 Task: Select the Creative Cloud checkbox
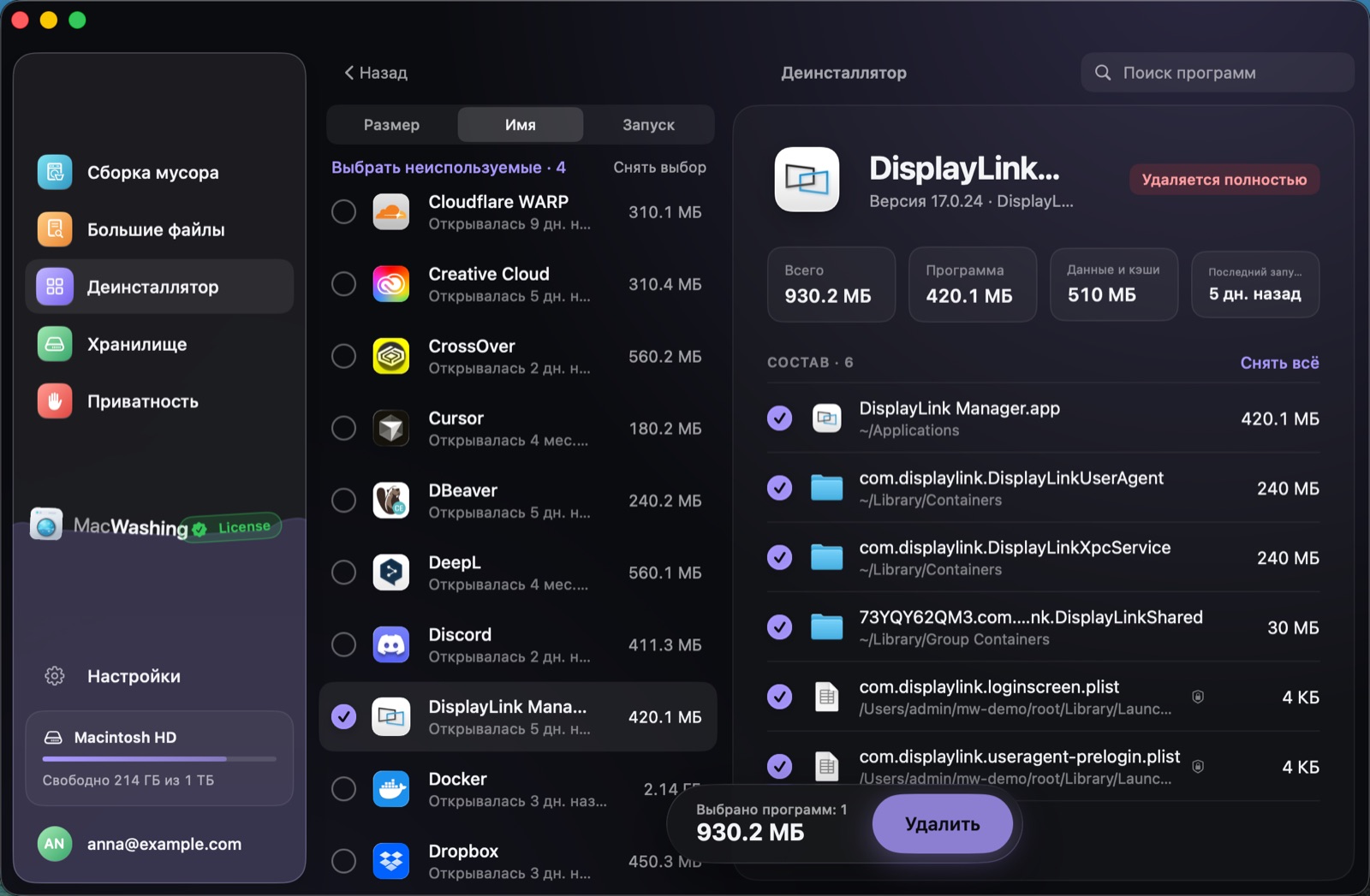[x=344, y=284]
